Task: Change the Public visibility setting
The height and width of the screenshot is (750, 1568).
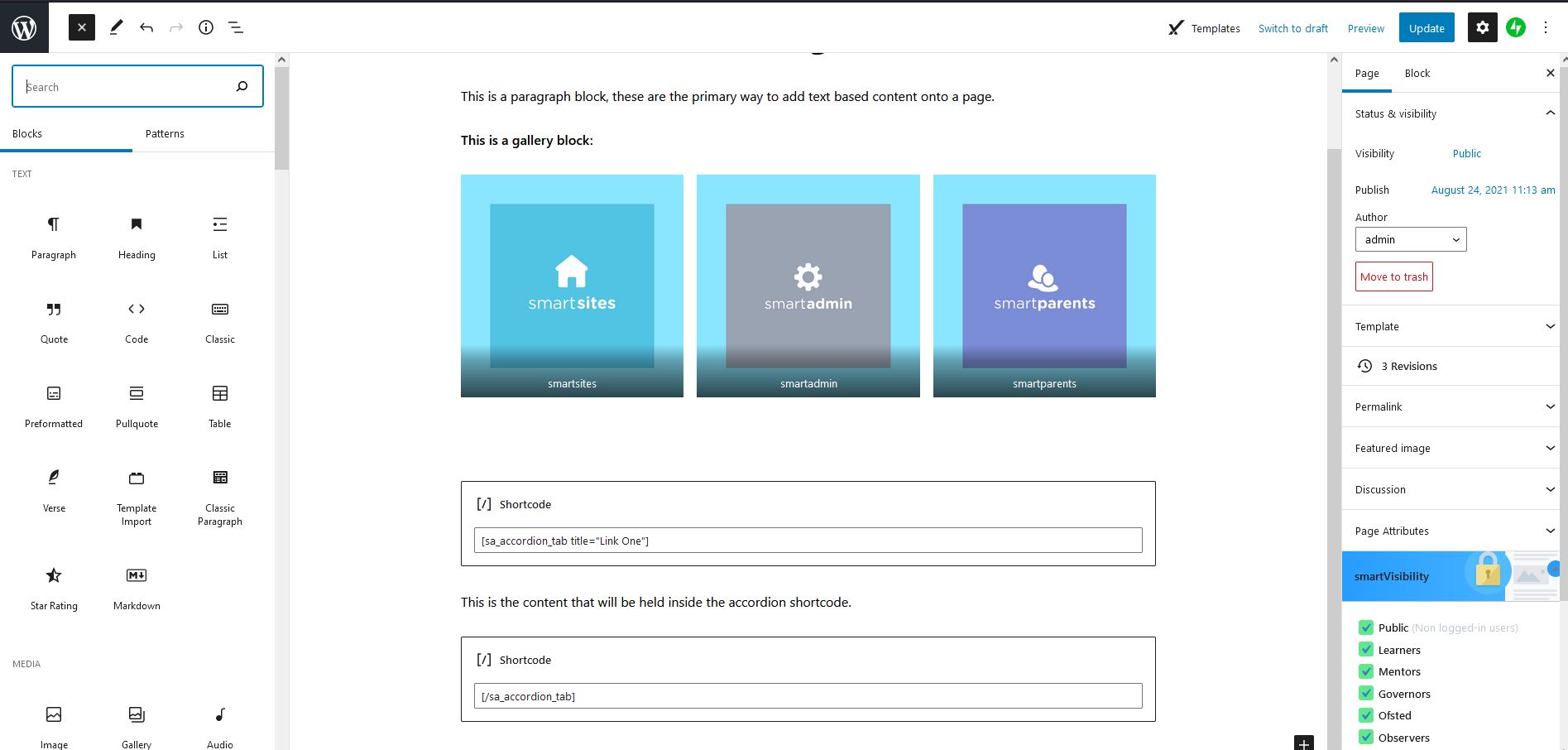Action: [x=1467, y=153]
